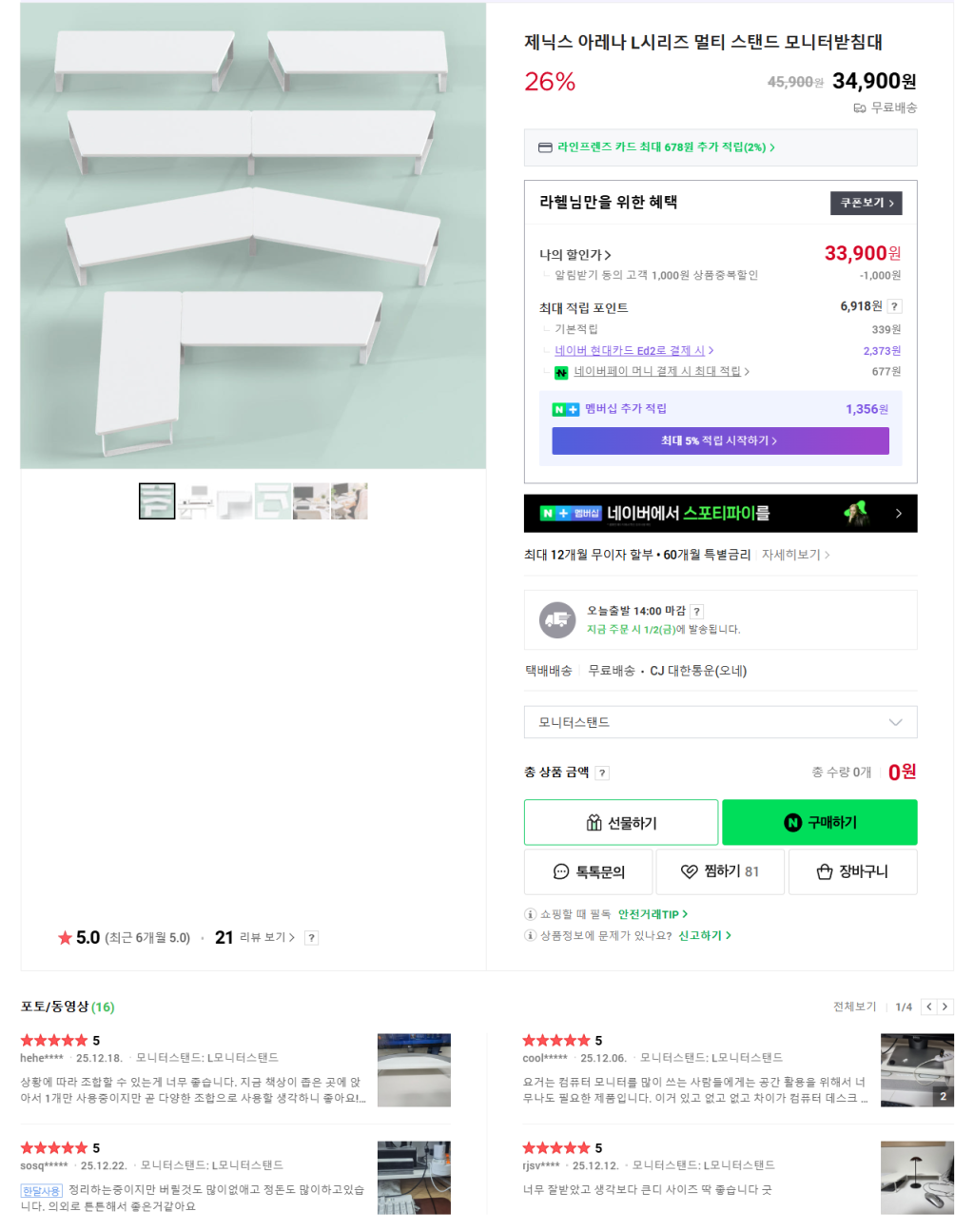Click the review score help question icon
974x1232 pixels.
[x=311, y=938]
